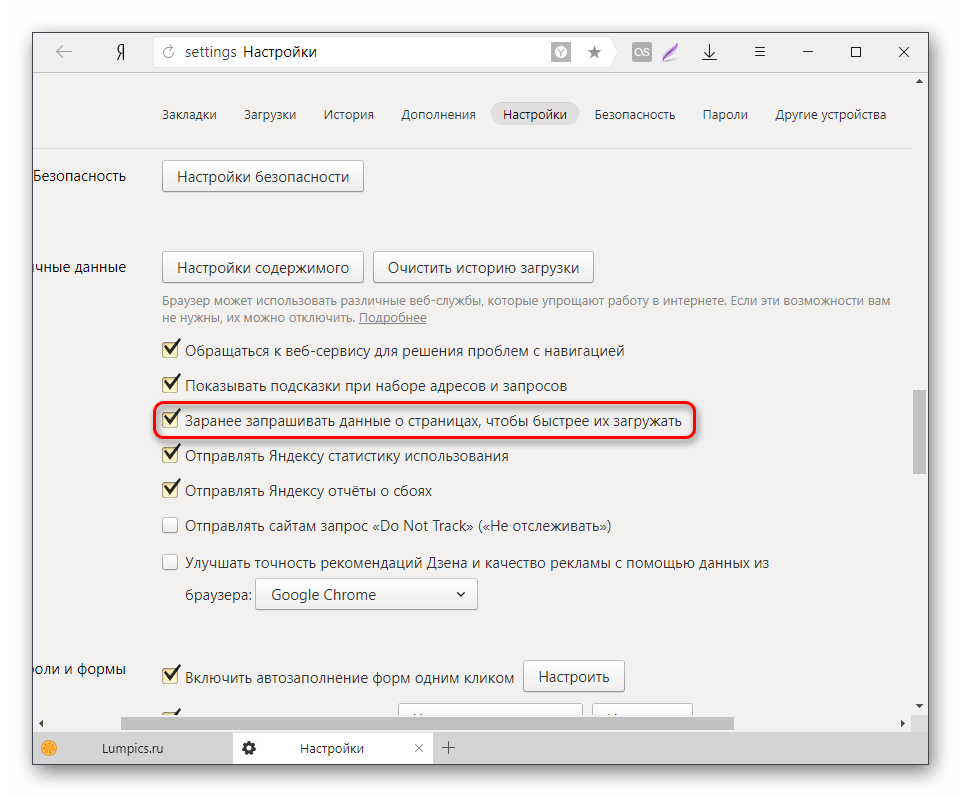This screenshot has width=961, height=797.
Task: Enable the Do Not Track request checkbox
Action: click(x=170, y=525)
